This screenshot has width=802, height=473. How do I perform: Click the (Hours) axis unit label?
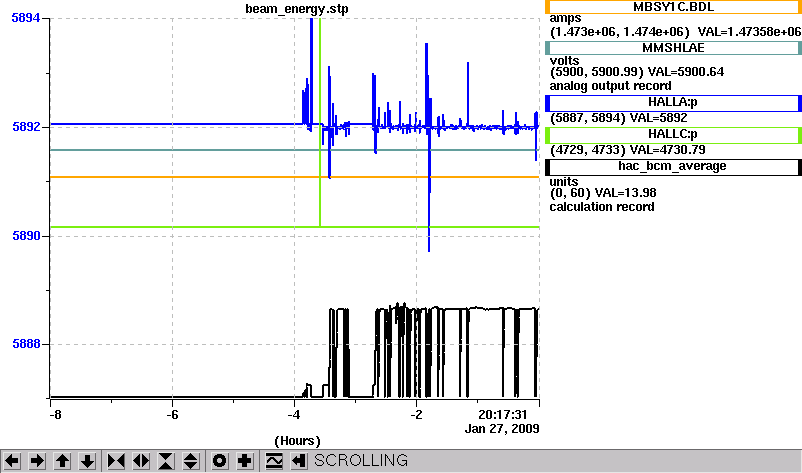coord(297,441)
